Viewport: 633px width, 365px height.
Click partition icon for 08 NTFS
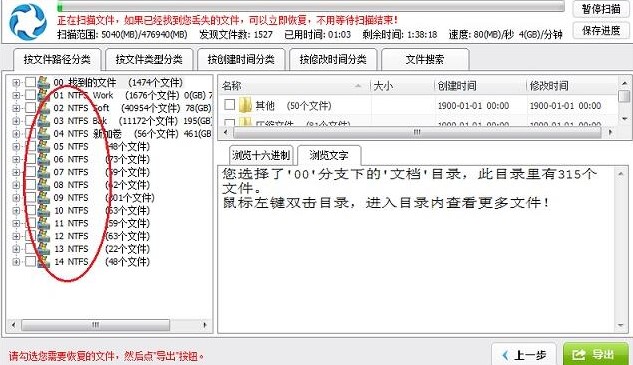coord(44,185)
